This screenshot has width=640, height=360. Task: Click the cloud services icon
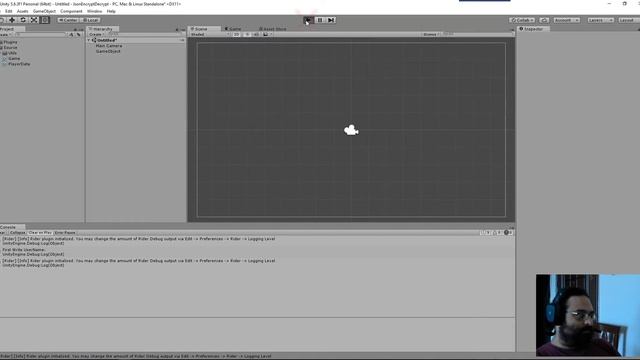pos(544,20)
